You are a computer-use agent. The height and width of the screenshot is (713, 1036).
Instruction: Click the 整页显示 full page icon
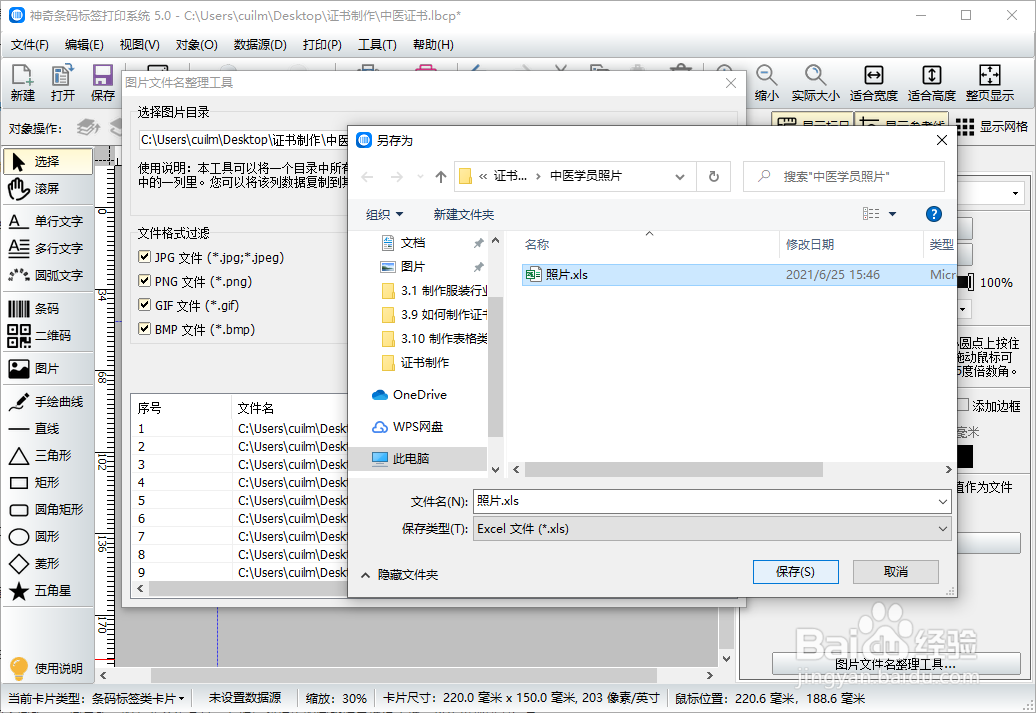click(x=989, y=83)
